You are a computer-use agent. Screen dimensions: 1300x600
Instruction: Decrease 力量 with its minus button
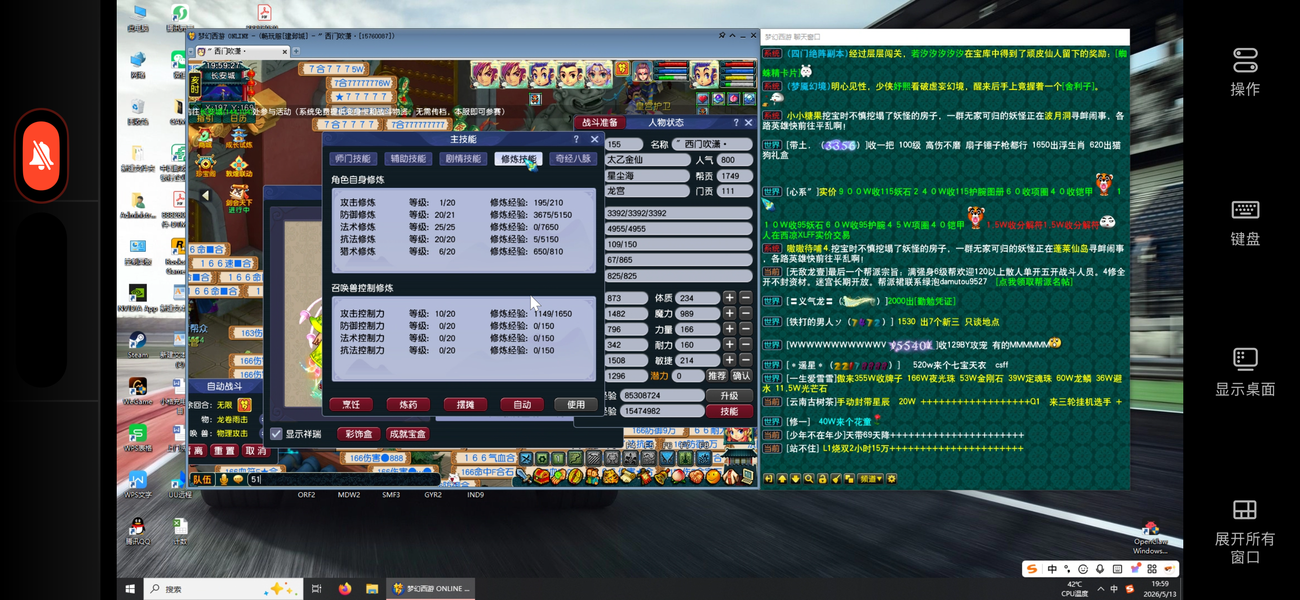[x=746, y=329]
